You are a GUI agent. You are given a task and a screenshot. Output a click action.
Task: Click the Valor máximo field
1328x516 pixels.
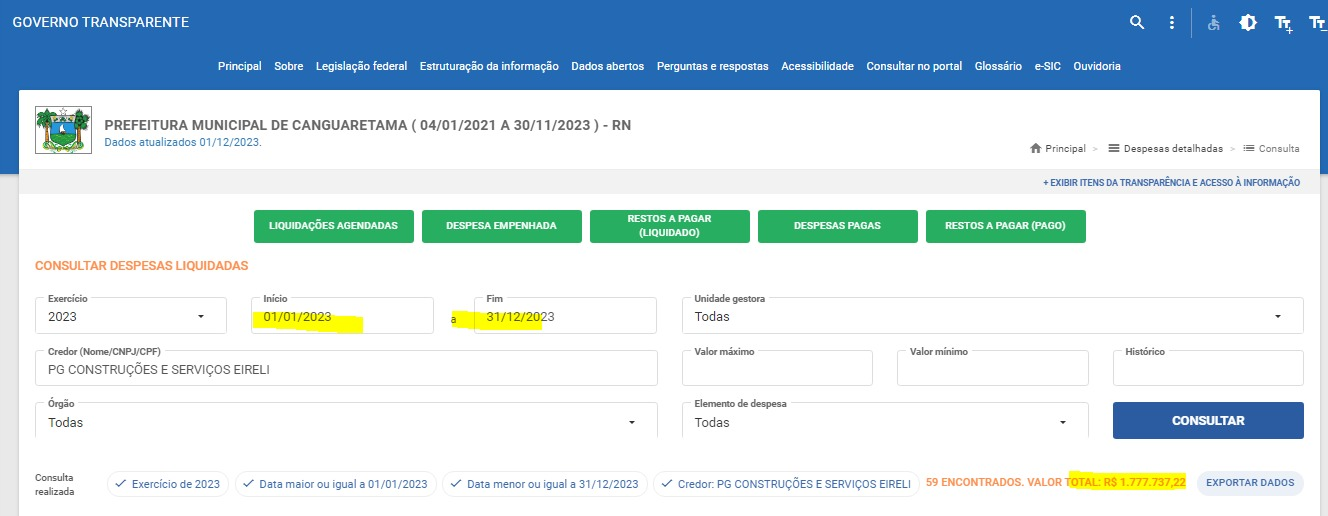777,368
